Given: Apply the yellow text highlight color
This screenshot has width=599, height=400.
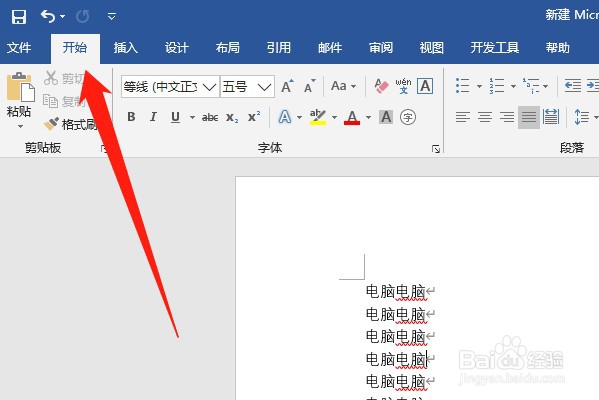Looking at the screenshot, I should coord(318,117).
